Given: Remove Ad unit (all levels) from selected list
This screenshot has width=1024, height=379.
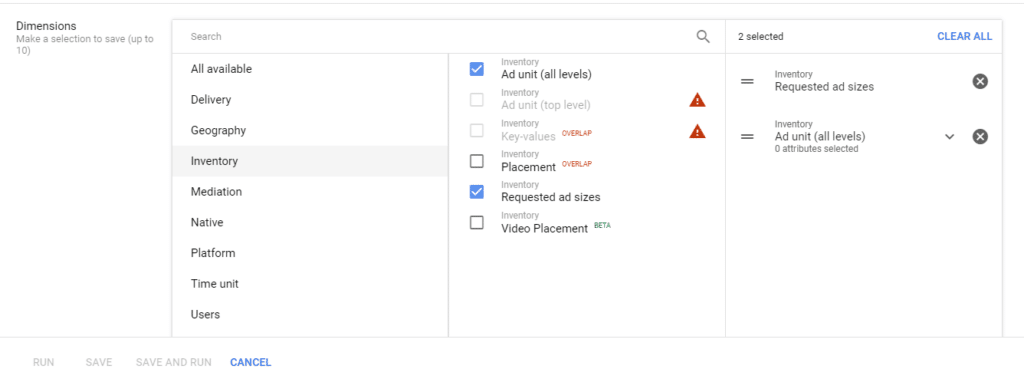Looking at the screenshot, I should [980, 137].
